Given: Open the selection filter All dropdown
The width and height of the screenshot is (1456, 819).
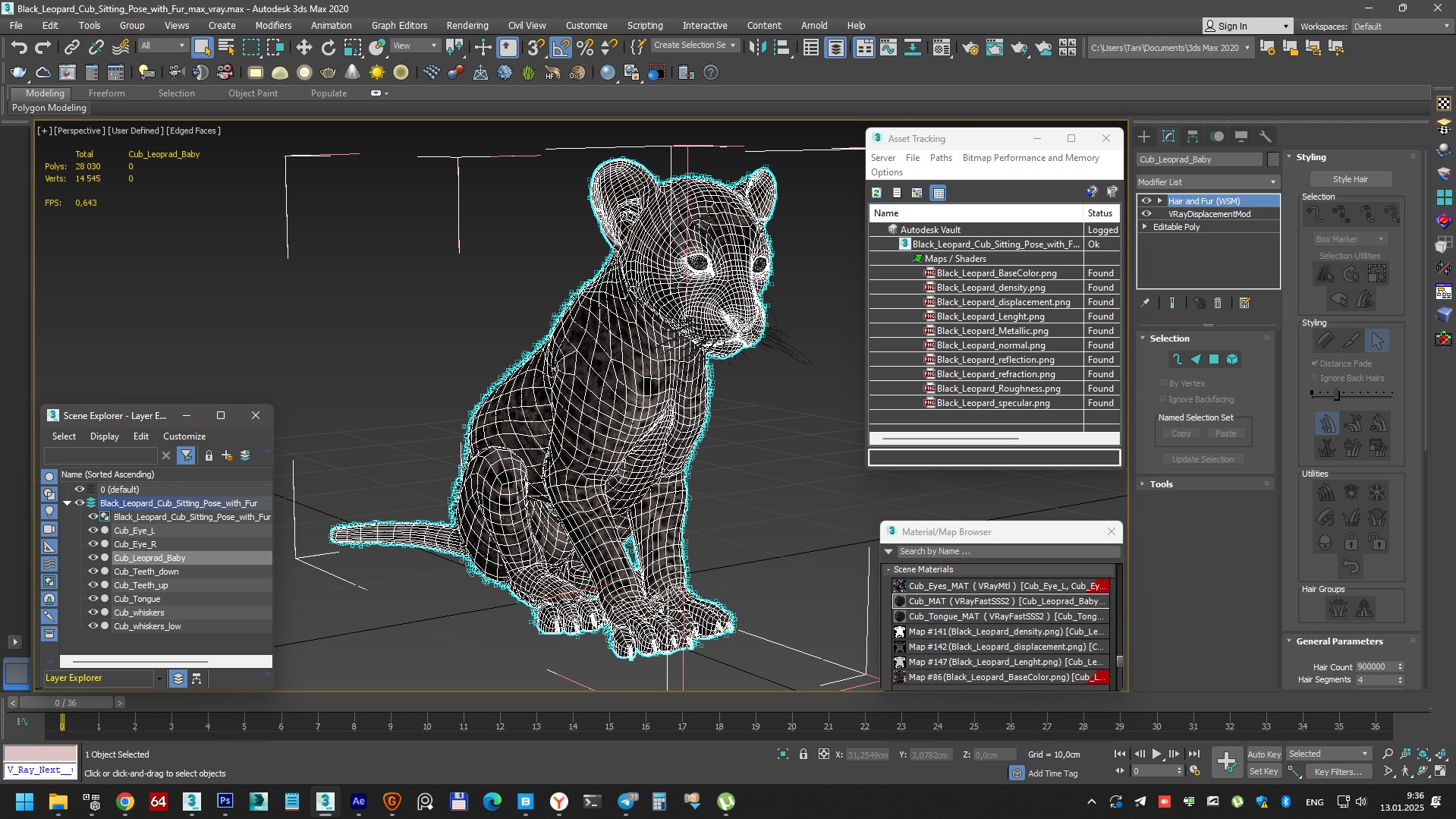Looking at the screenshot, I should point(162,46).
